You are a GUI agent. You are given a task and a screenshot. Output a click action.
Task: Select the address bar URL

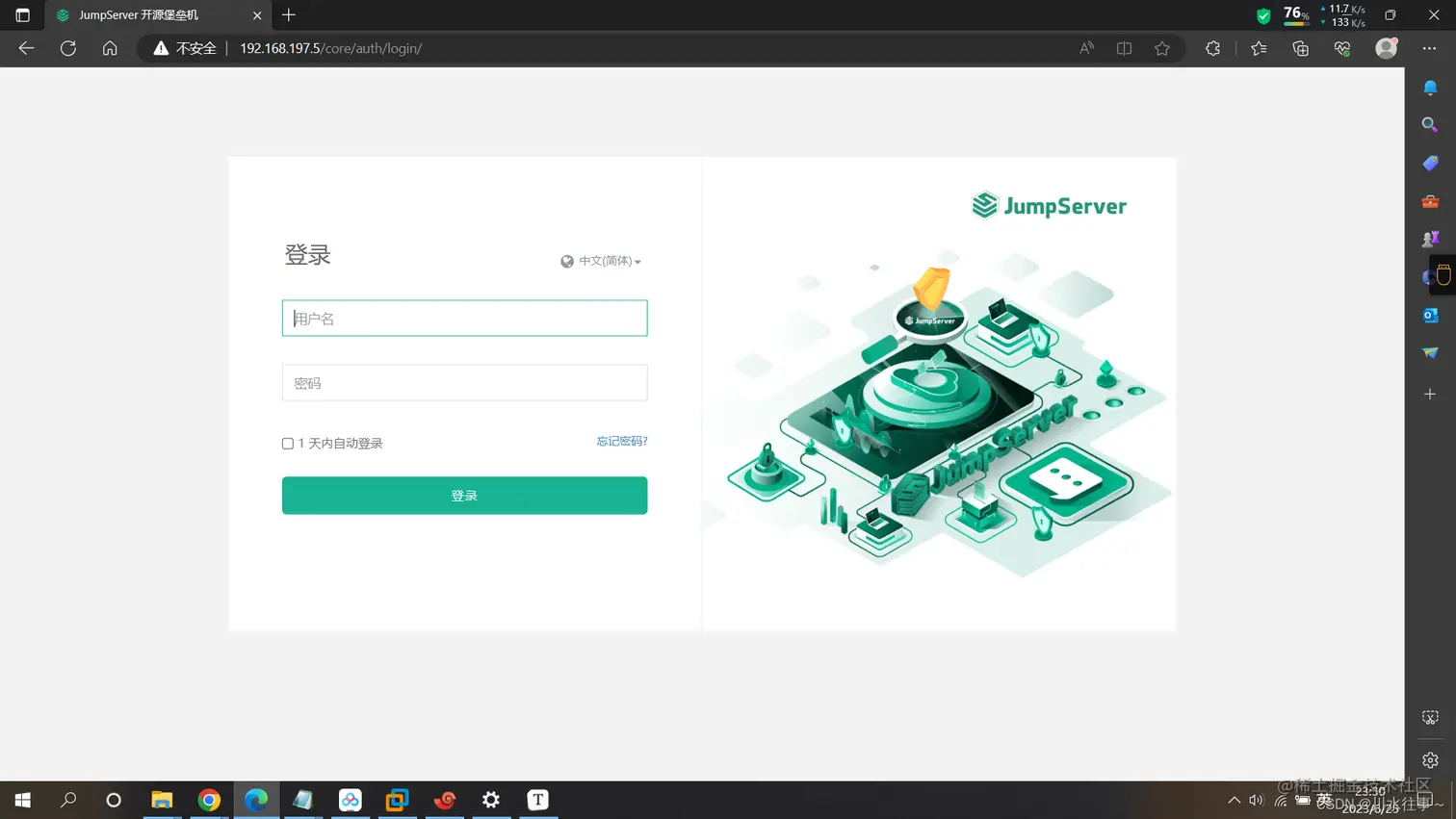(330, 48)
